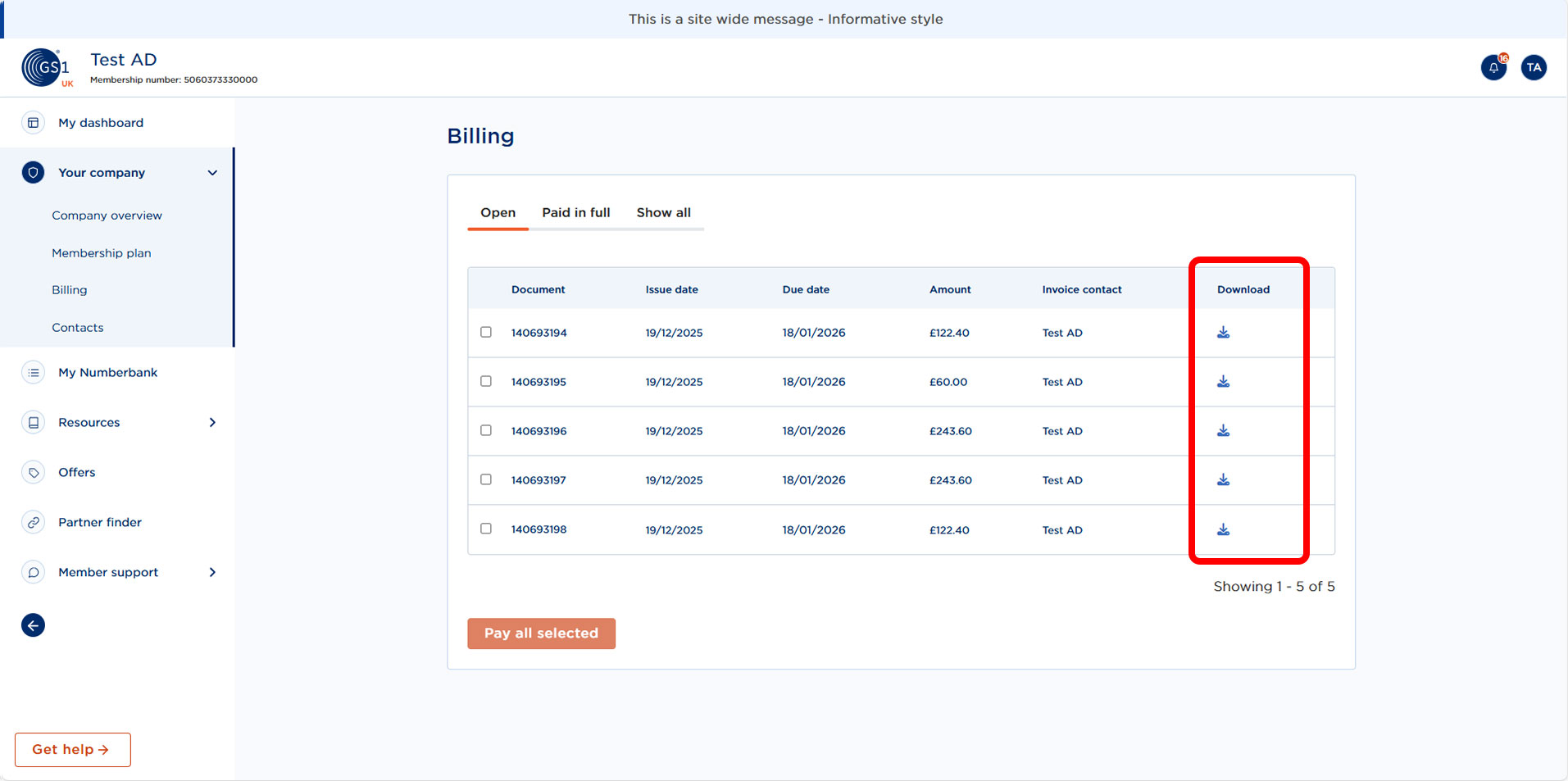Tick the checkbox next to invoice 140693197

coord(485,479)
